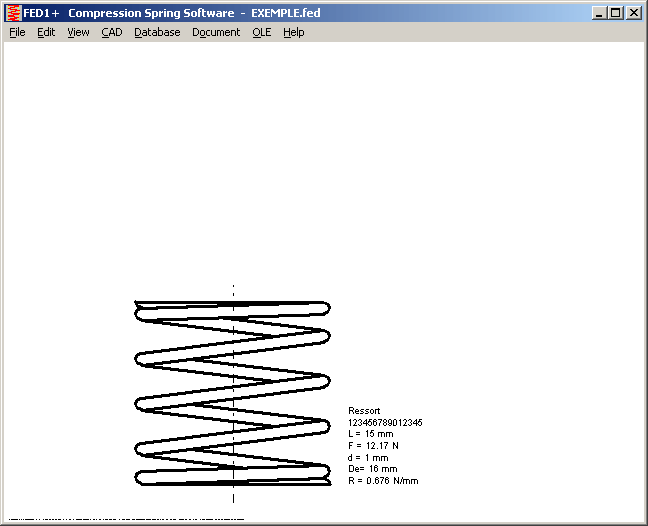Open the File menu

coord(17,32)
